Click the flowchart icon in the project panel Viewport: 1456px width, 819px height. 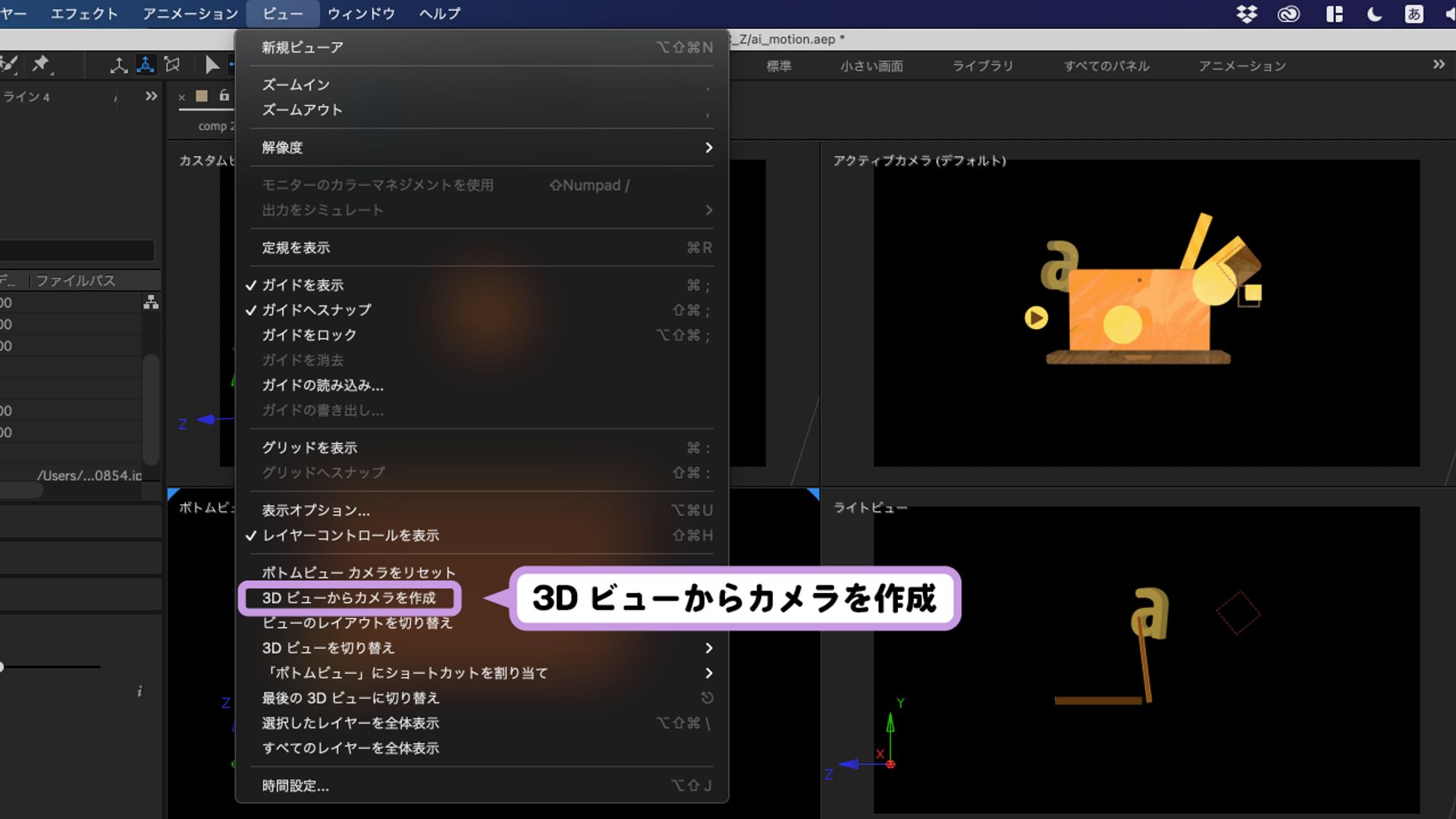pyautogui.click(x=151, y=302)
